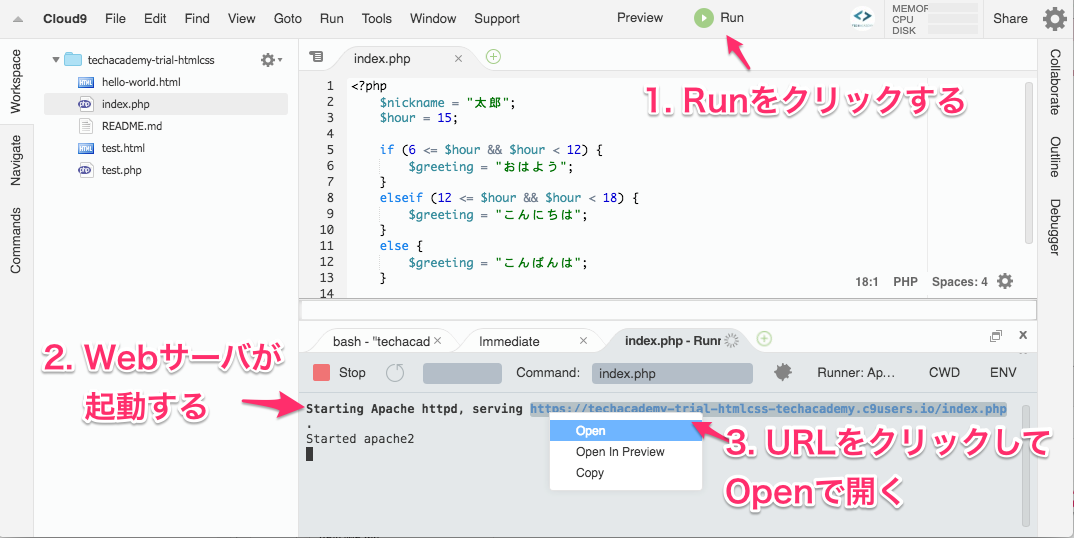Open the preferences gear icon at top right
The width and height of the screenshot is (1074, 538).
1054,19
